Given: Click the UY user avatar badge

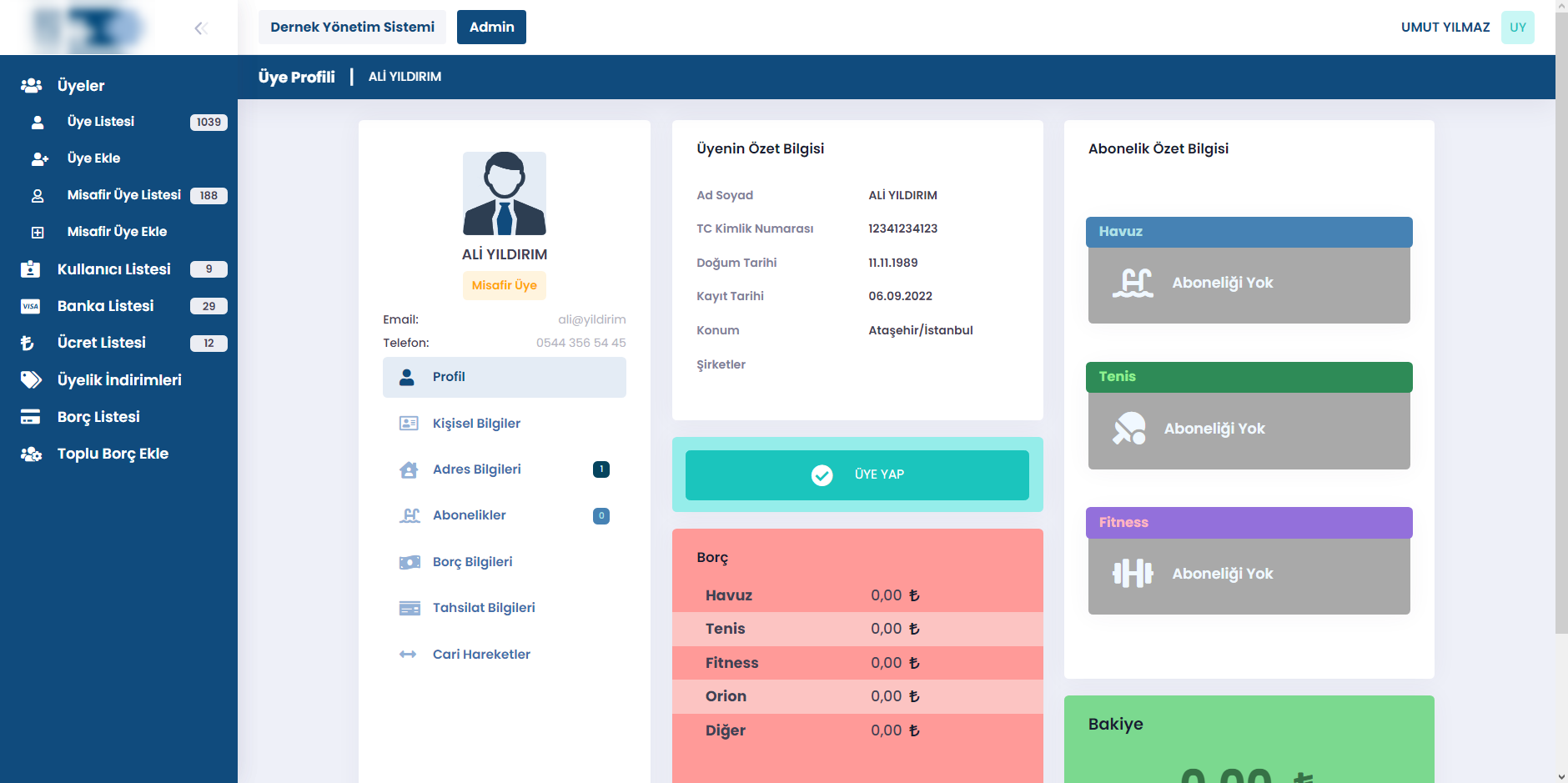Looking at the screenshot, I should point(1517,28).
